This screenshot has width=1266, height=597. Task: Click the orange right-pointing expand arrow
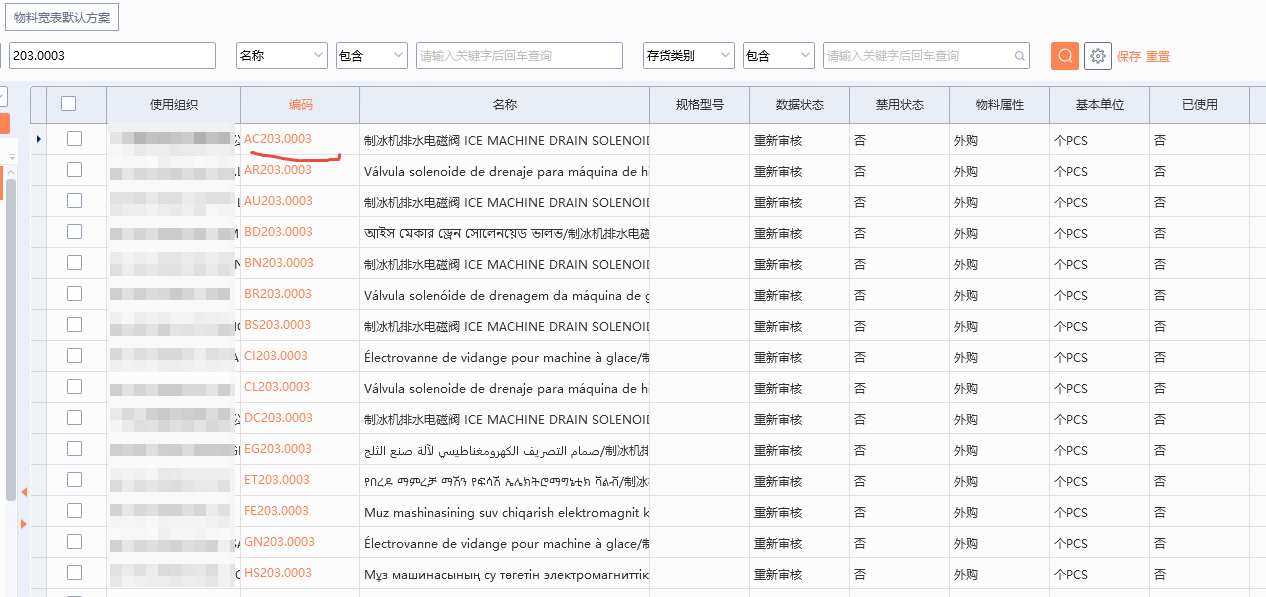(x=24, y=523)
